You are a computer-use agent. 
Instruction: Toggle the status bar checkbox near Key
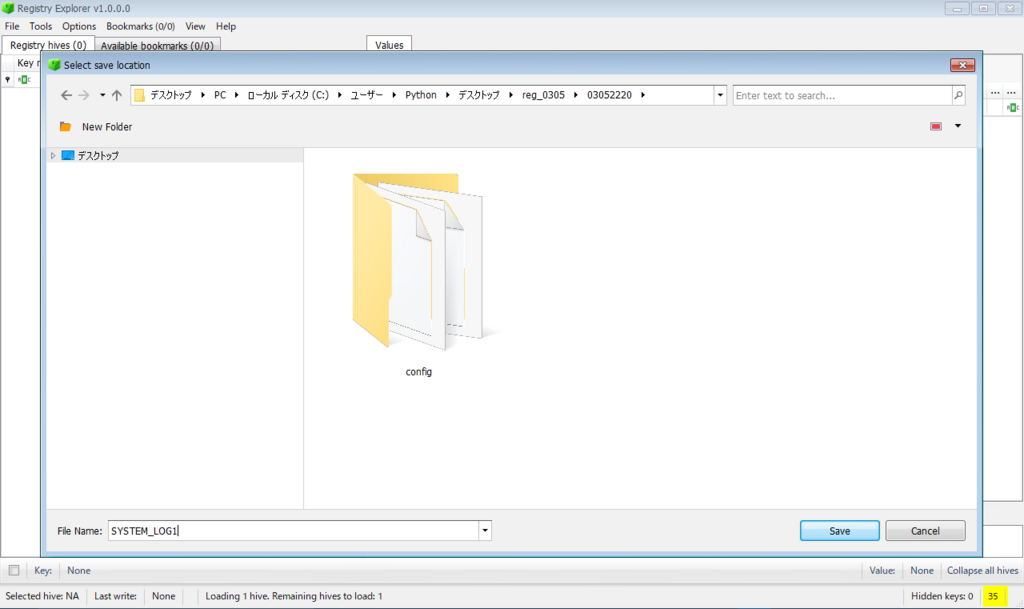tap(14, 570)
